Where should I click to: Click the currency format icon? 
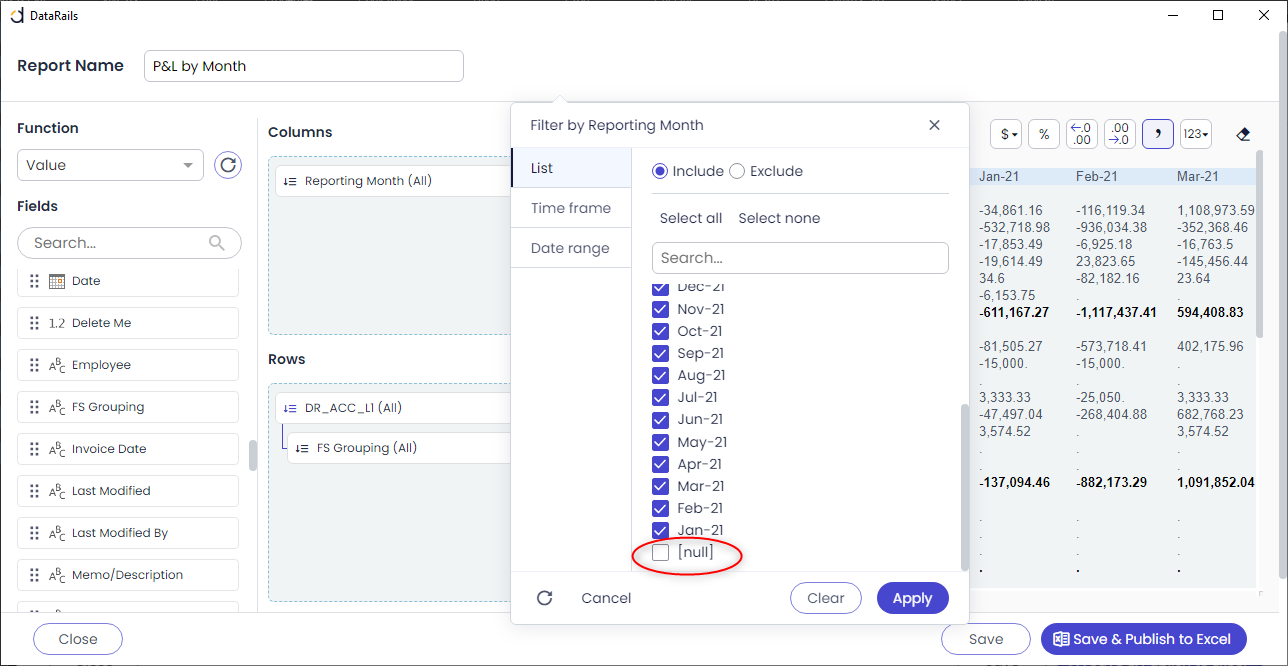click(1005, 134)
